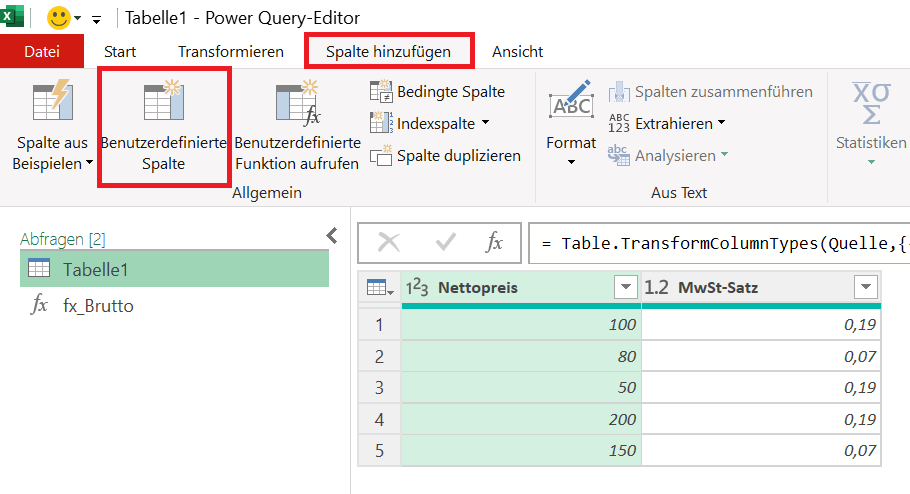This screenshot has width=910, height=494.
Task: Click the MwSt-Satz data type icon
Action: 656,287
